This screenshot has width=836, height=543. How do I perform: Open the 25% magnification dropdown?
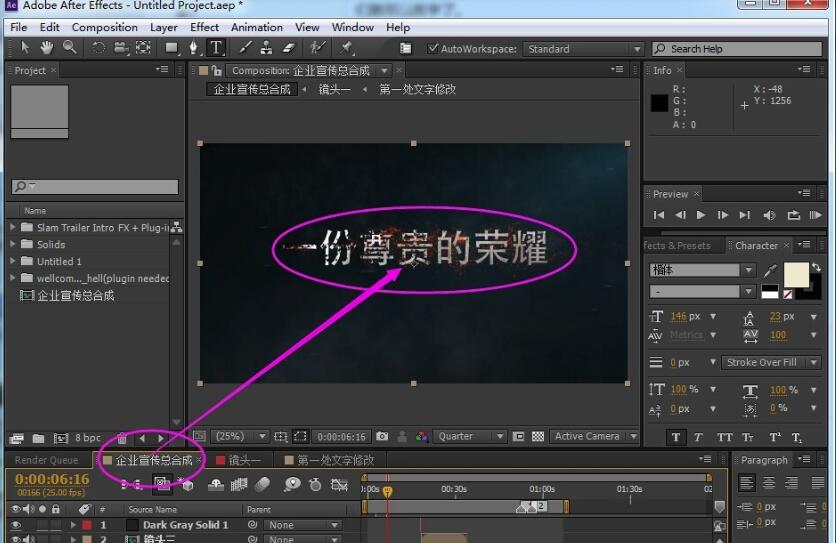pos(240,436)
